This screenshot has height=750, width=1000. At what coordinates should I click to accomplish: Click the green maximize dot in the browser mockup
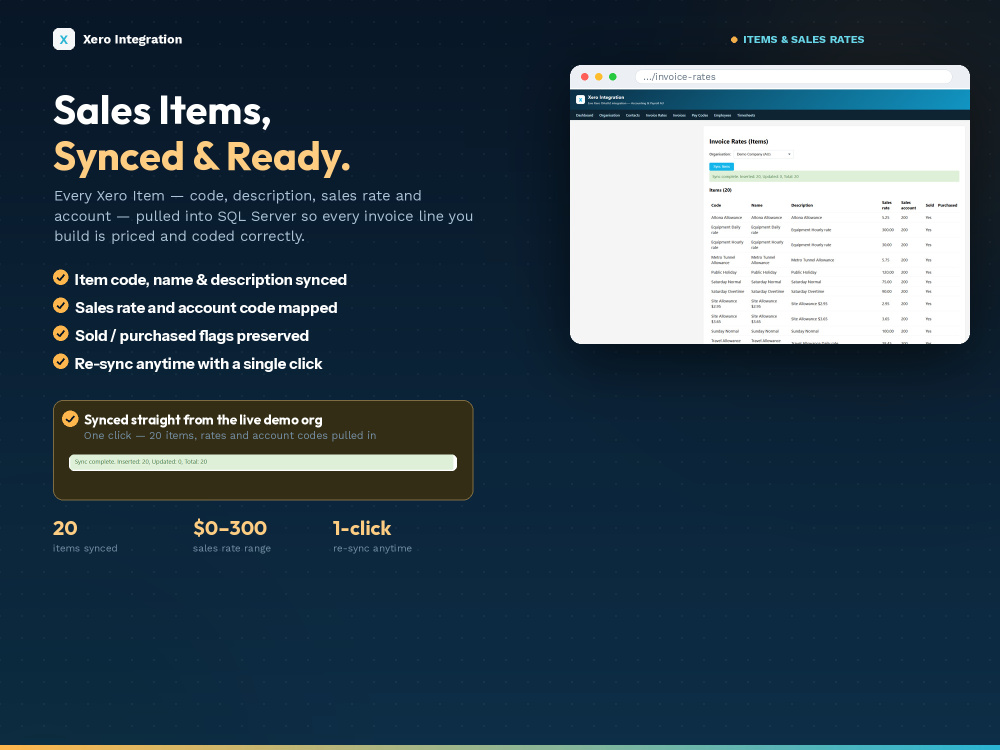tap(613, 77)
